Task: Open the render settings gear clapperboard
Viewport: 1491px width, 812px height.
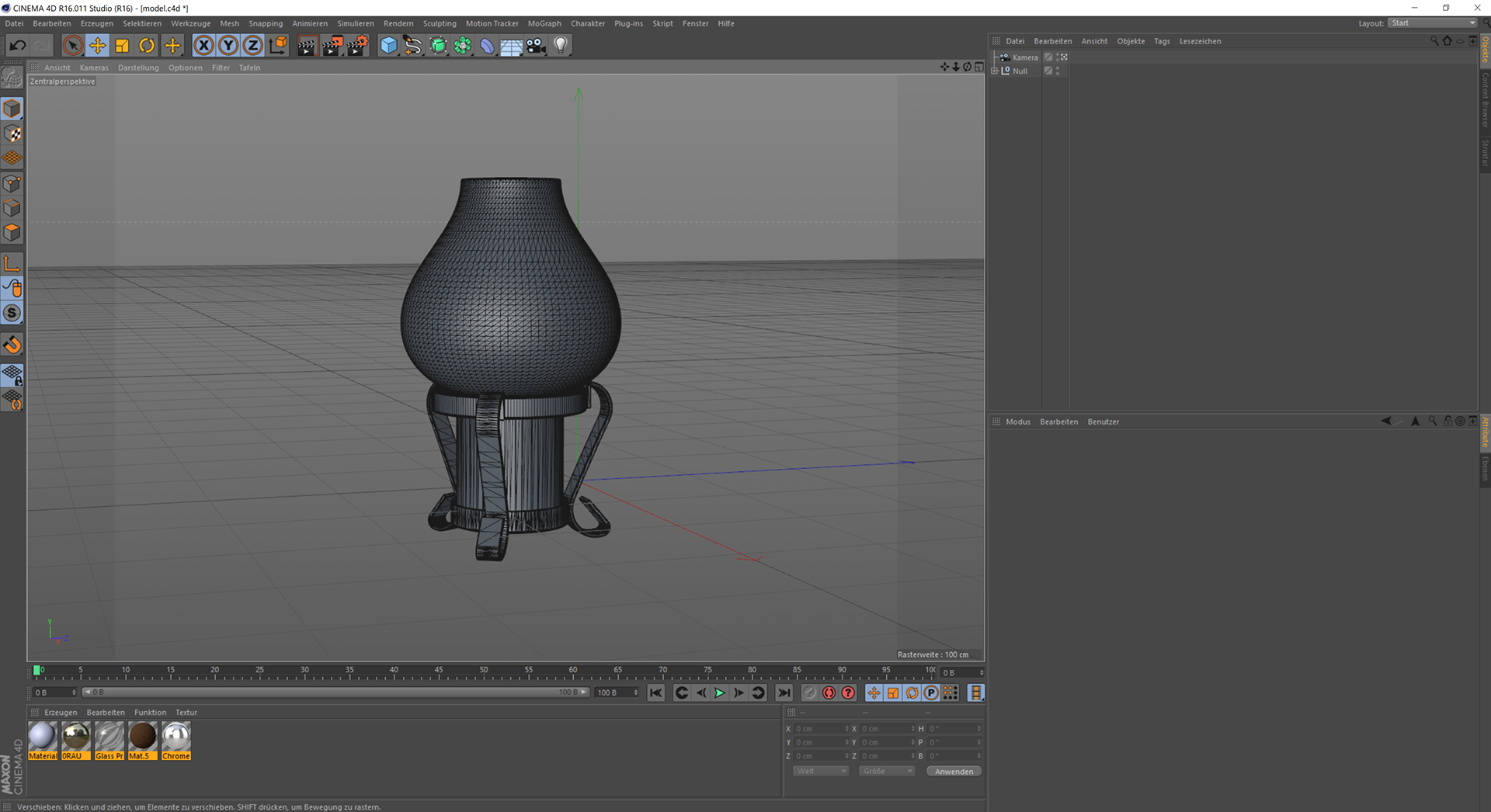Action: pos(357,46)
